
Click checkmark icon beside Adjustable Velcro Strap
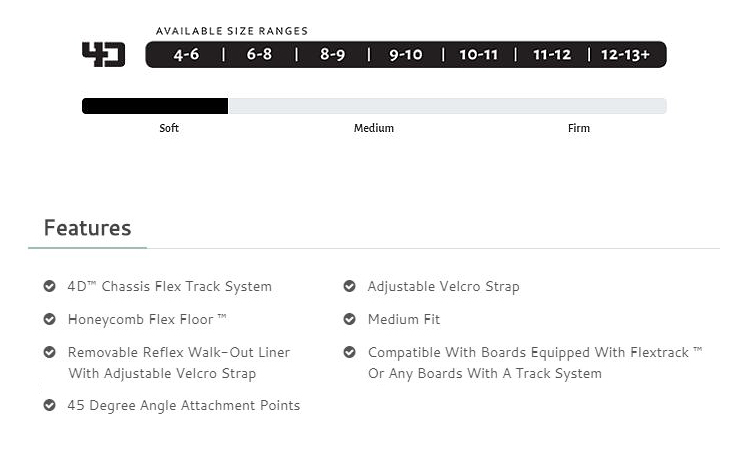pos(349,286)
